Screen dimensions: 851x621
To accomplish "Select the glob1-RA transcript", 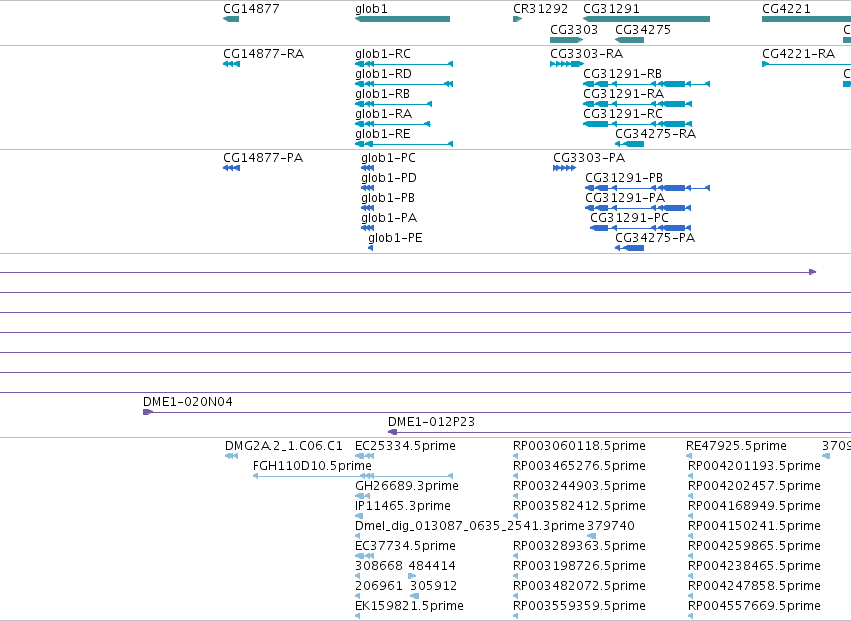I will [392, 124].
